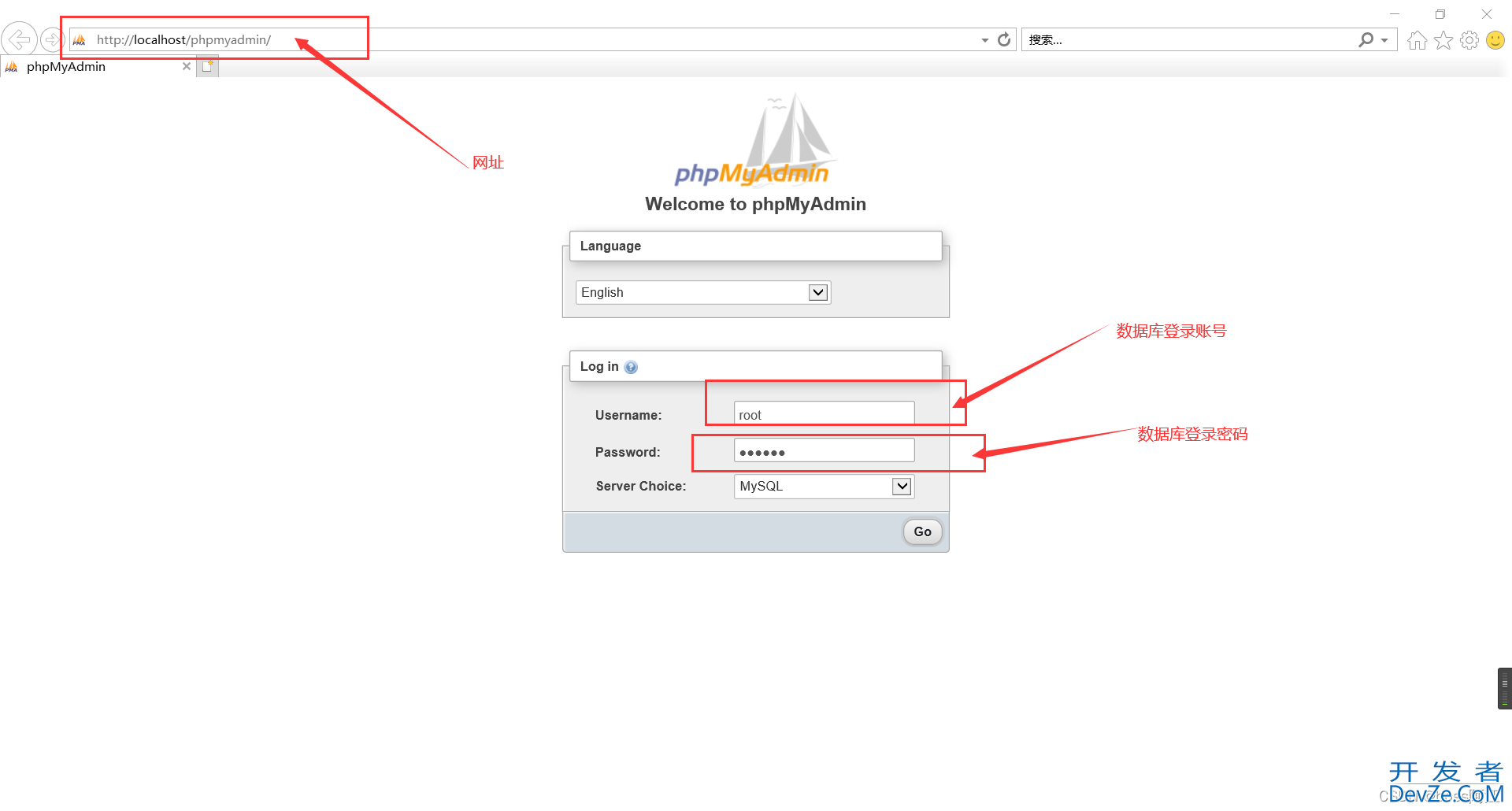Click the Language section header

coord(755,246)
